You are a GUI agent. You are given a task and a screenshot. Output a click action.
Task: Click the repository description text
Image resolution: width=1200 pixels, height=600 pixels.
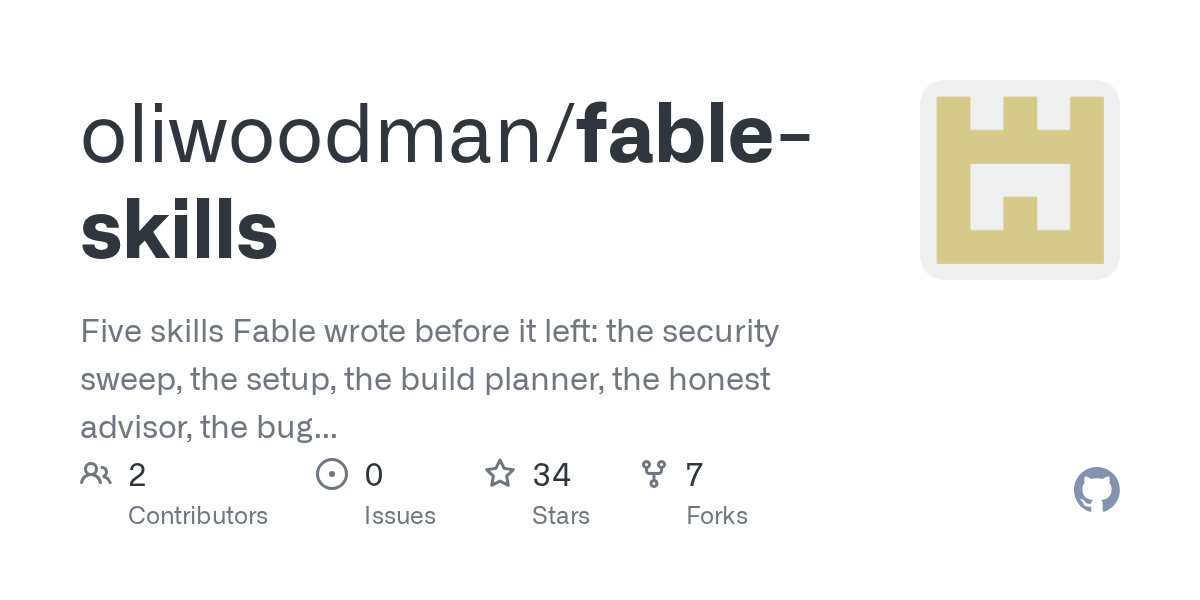click(x=430, y=379)
